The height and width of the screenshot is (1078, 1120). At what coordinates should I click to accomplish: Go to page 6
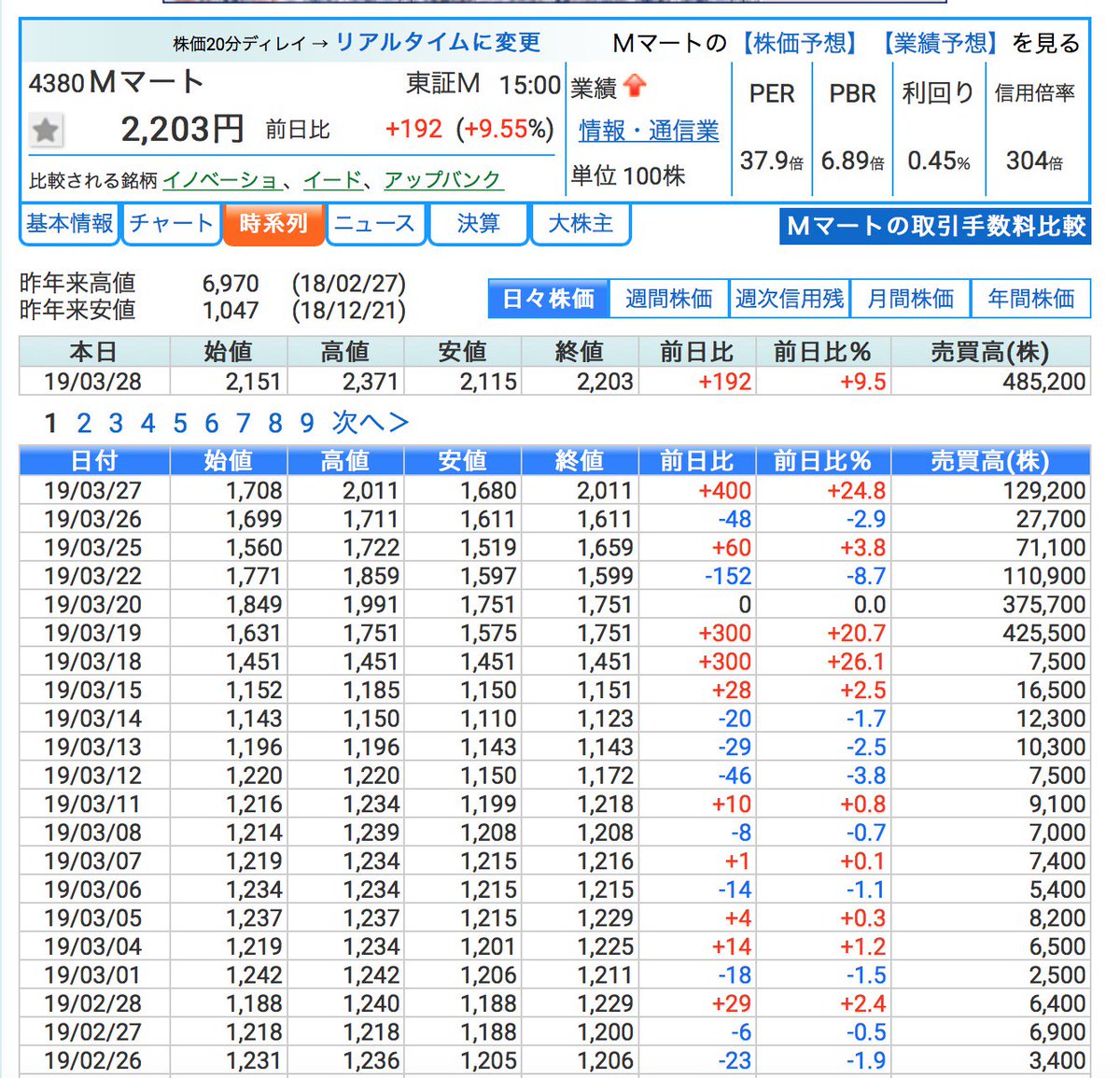point(212,424)
